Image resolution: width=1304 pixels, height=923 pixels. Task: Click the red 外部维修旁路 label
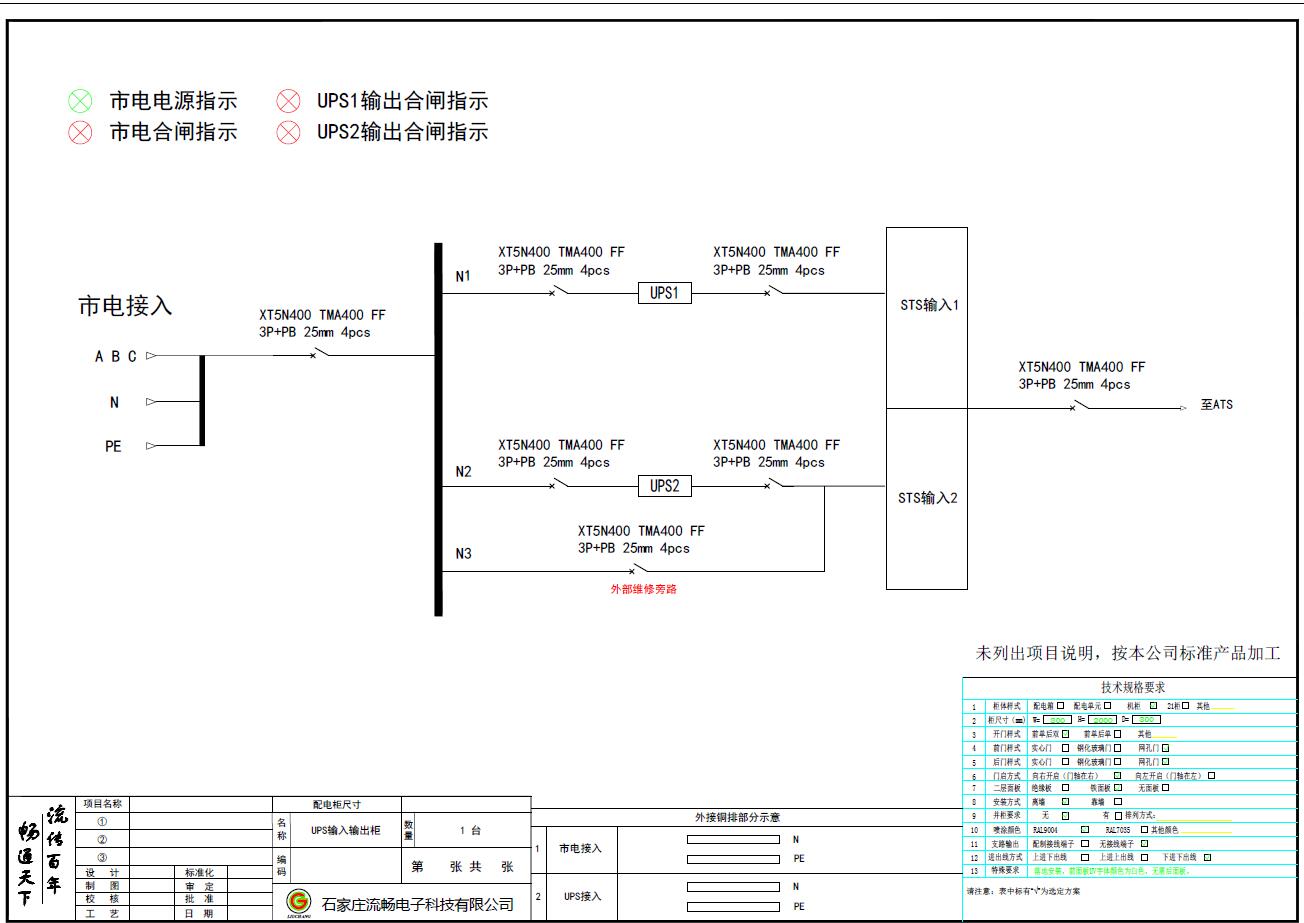(x=644, y=589)
